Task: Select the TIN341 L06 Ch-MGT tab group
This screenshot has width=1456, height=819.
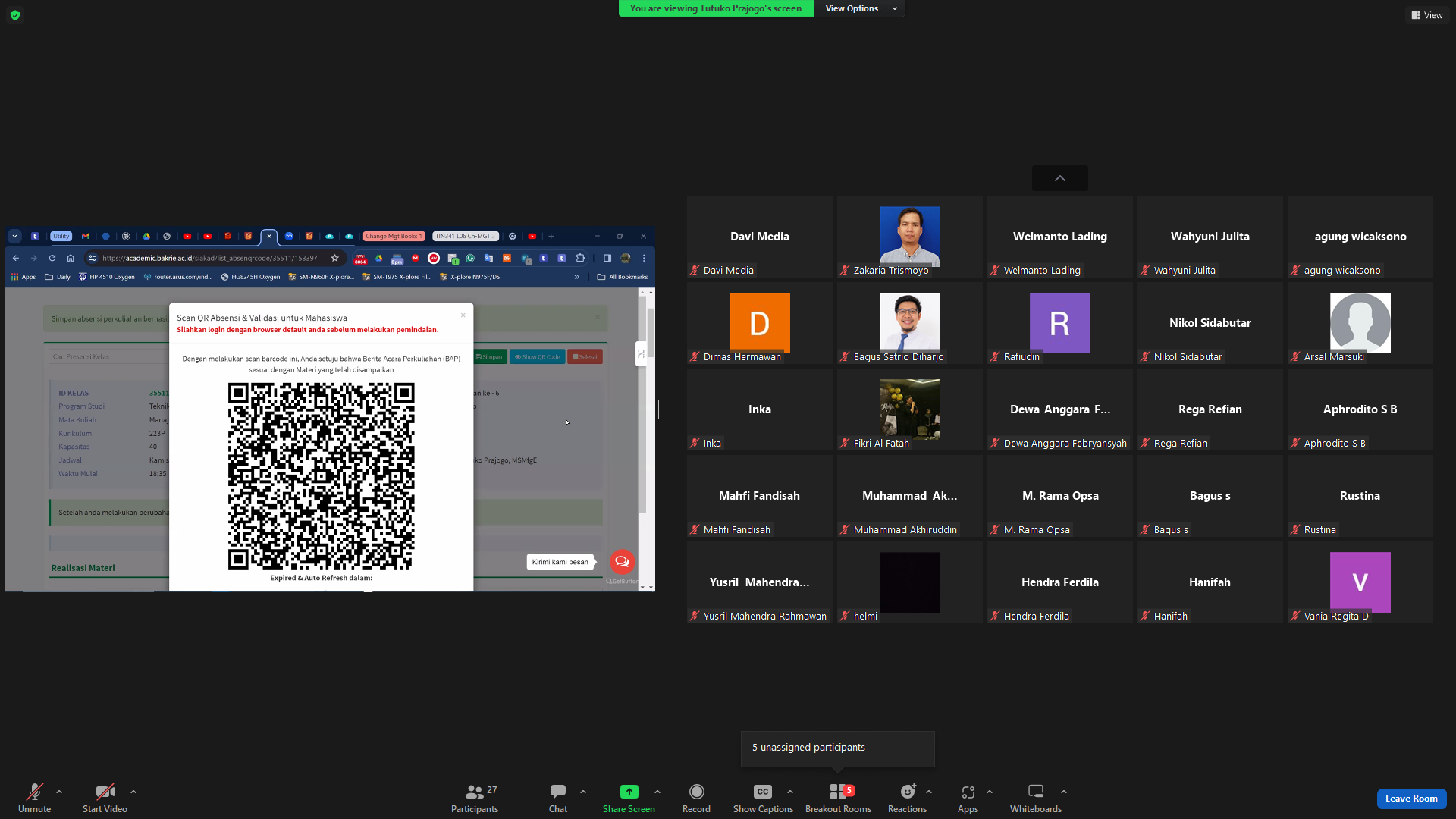Action: (465, 236)
